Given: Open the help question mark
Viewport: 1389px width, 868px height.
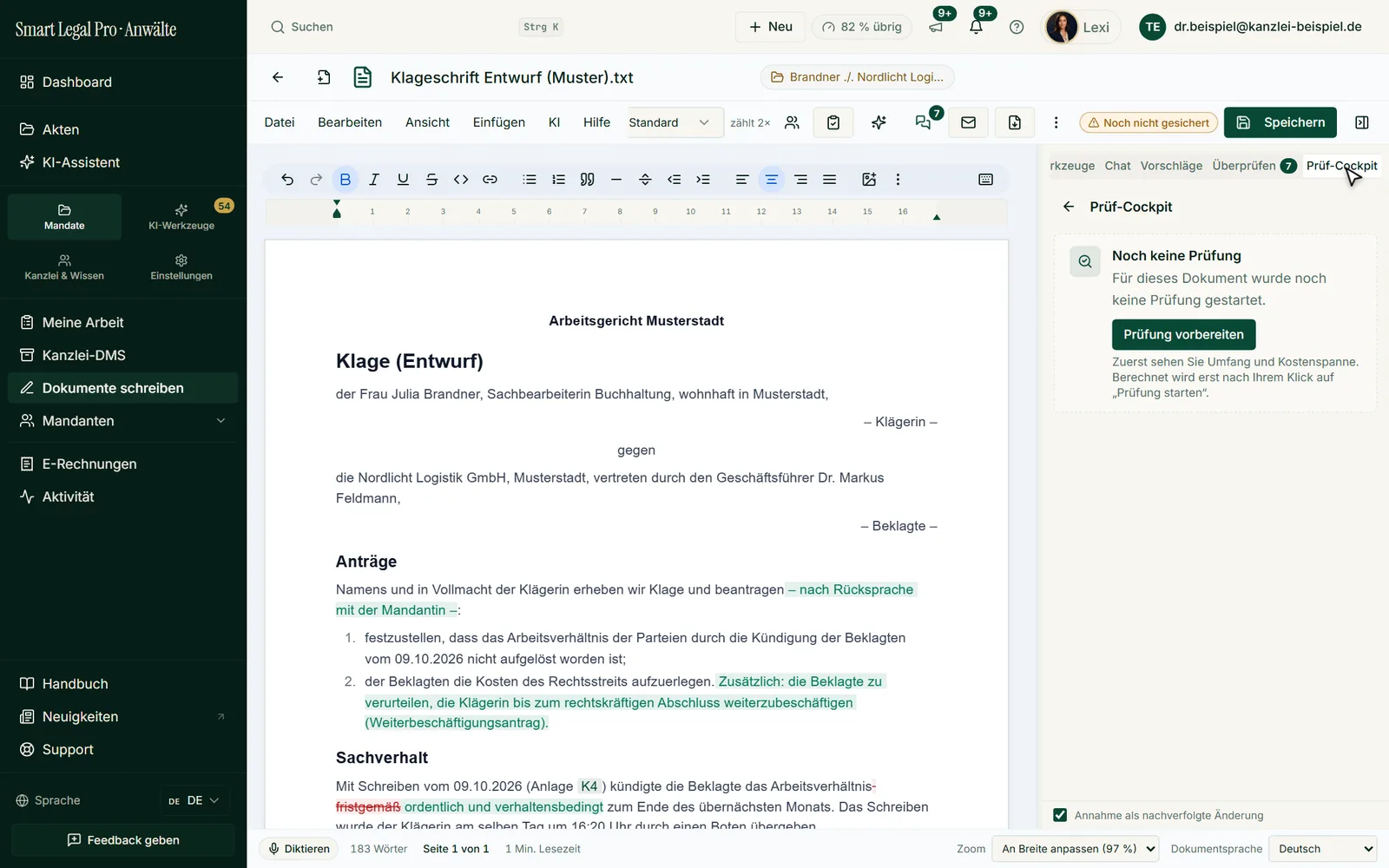Looking at the screenshot, I should point(1017,27).
